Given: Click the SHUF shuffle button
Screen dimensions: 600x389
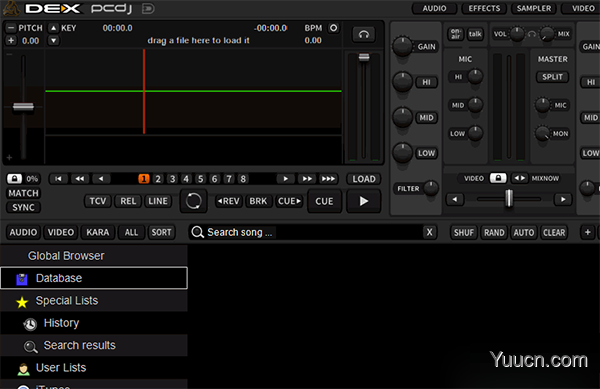Looking at the screenshot, I should (464, 233).
